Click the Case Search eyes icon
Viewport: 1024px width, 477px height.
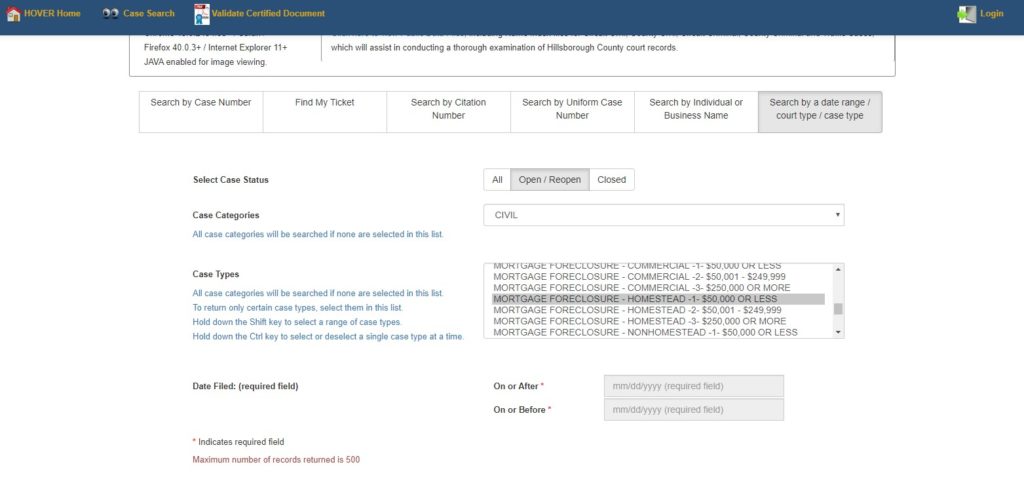[110, 14]
